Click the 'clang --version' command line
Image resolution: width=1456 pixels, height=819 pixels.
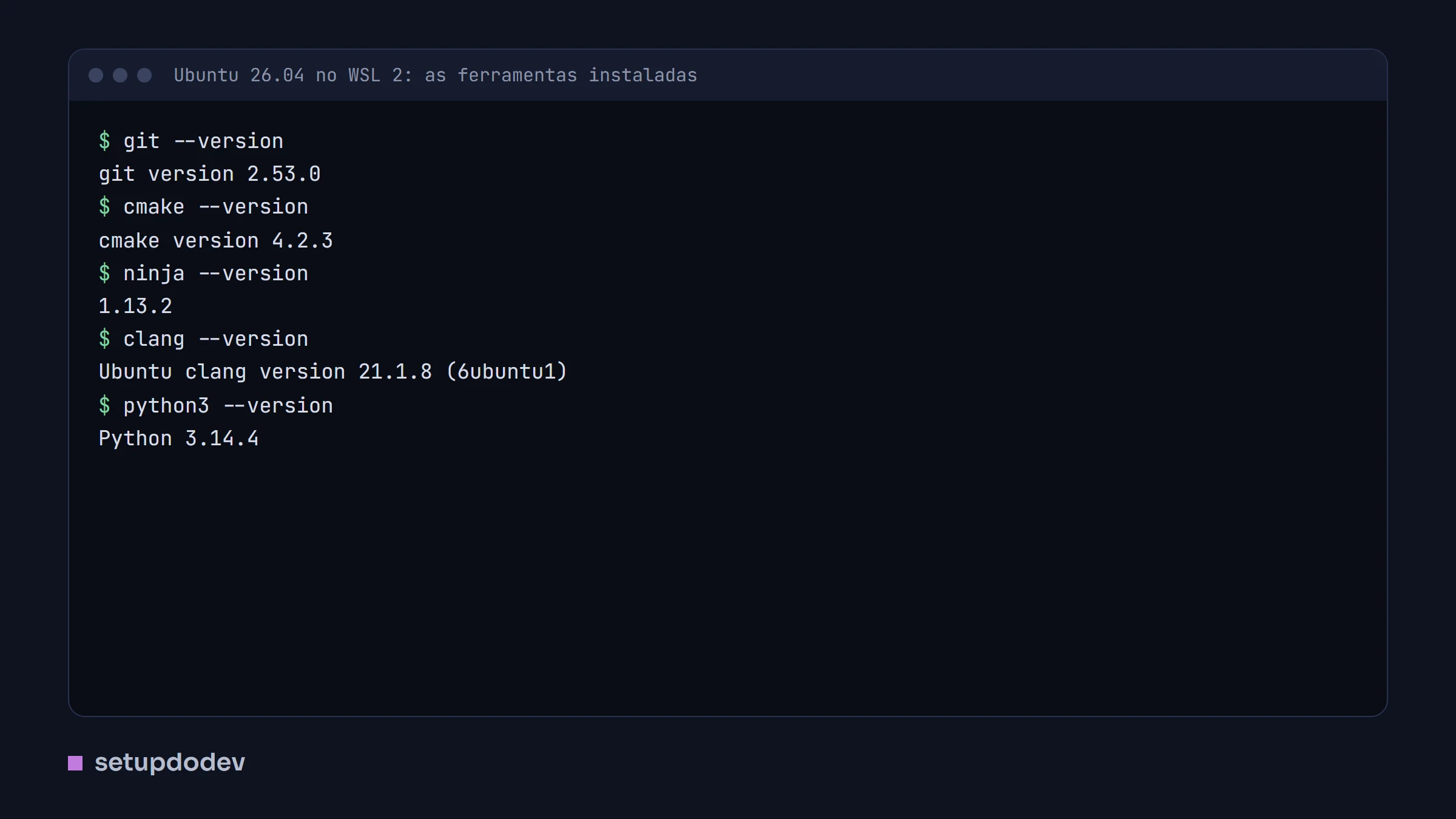(x=203, y=339)
